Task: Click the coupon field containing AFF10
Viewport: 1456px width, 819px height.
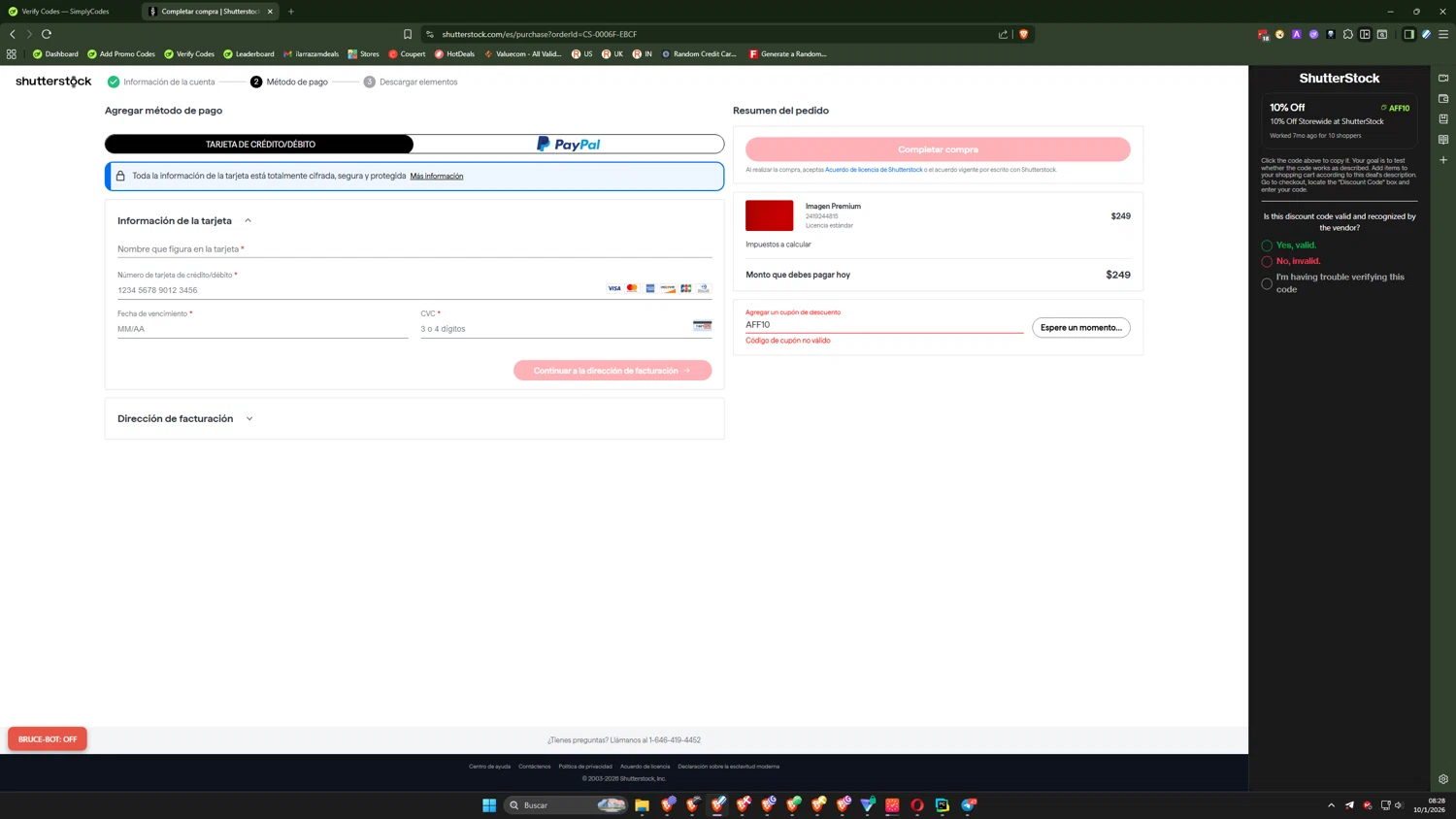Action: click(x=884, y=325)
